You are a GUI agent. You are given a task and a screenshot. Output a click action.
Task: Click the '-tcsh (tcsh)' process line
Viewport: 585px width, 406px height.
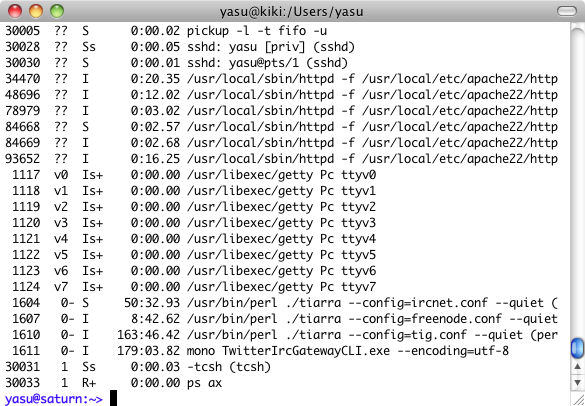coord(137,366)
